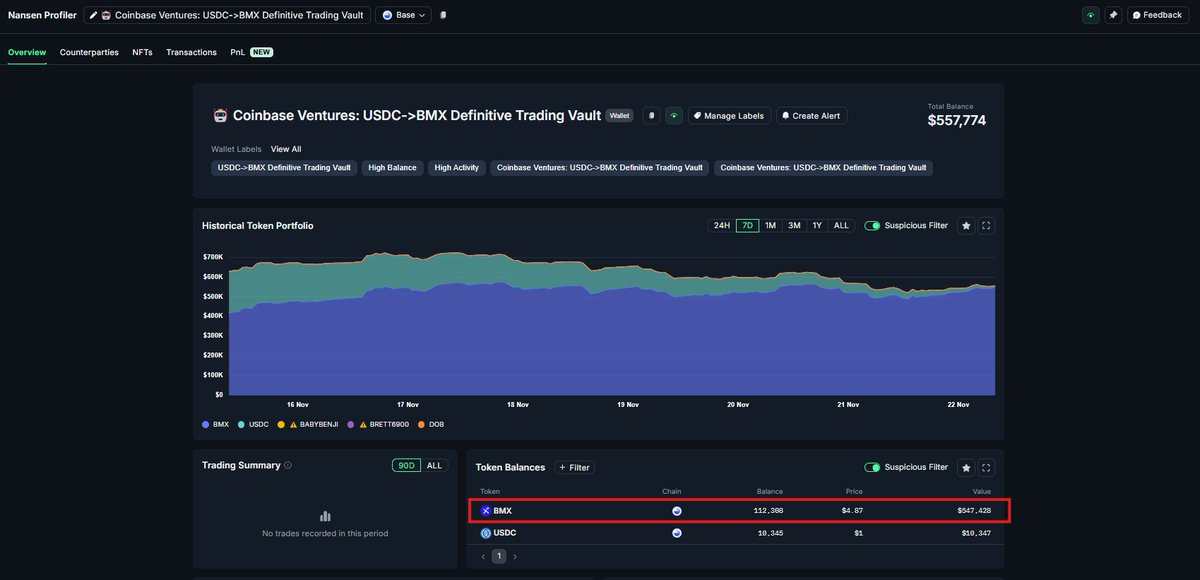Toggle the chart's Suspicious Filter switch
1200x580 pixels.
click(x=872, y=226)
